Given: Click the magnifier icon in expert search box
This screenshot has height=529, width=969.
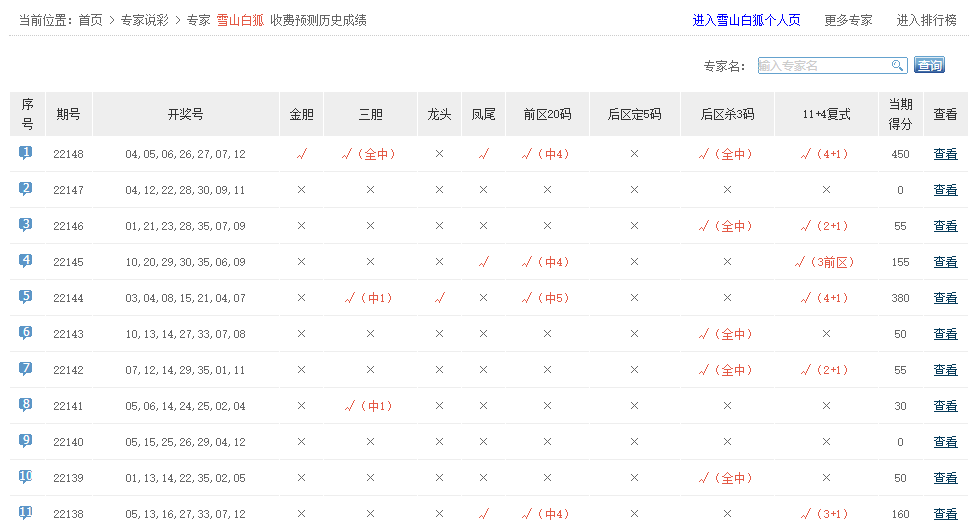Looking at the screenshot, I should coord(897,66).
